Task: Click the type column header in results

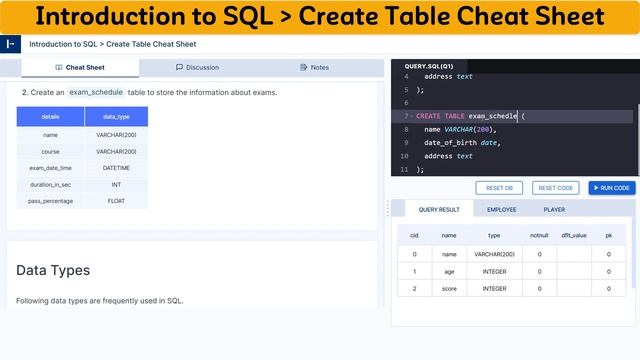Action: pyautogui.click(x=494, y=236)
